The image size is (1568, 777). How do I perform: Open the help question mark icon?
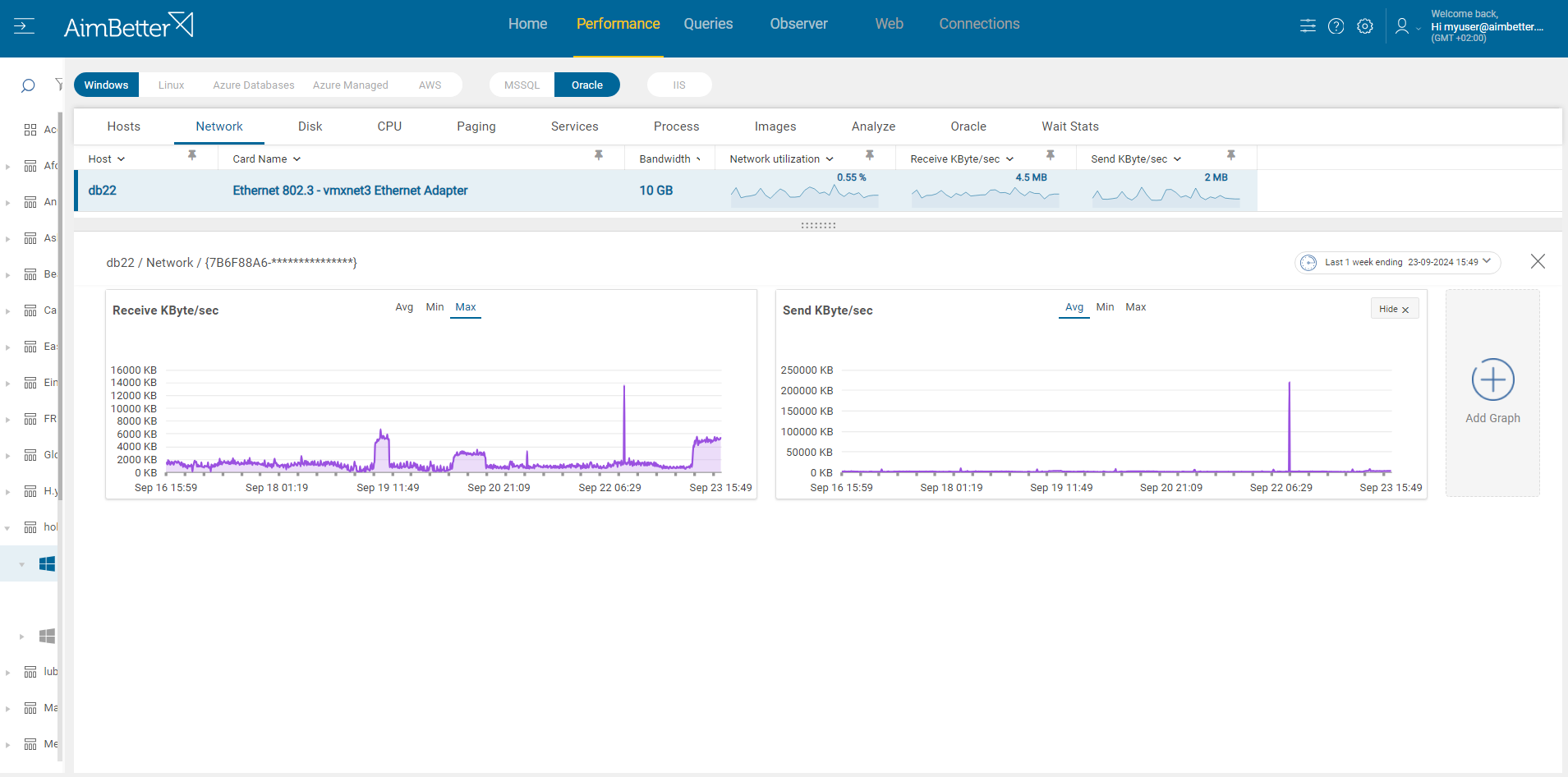(x=1336, y=26)
